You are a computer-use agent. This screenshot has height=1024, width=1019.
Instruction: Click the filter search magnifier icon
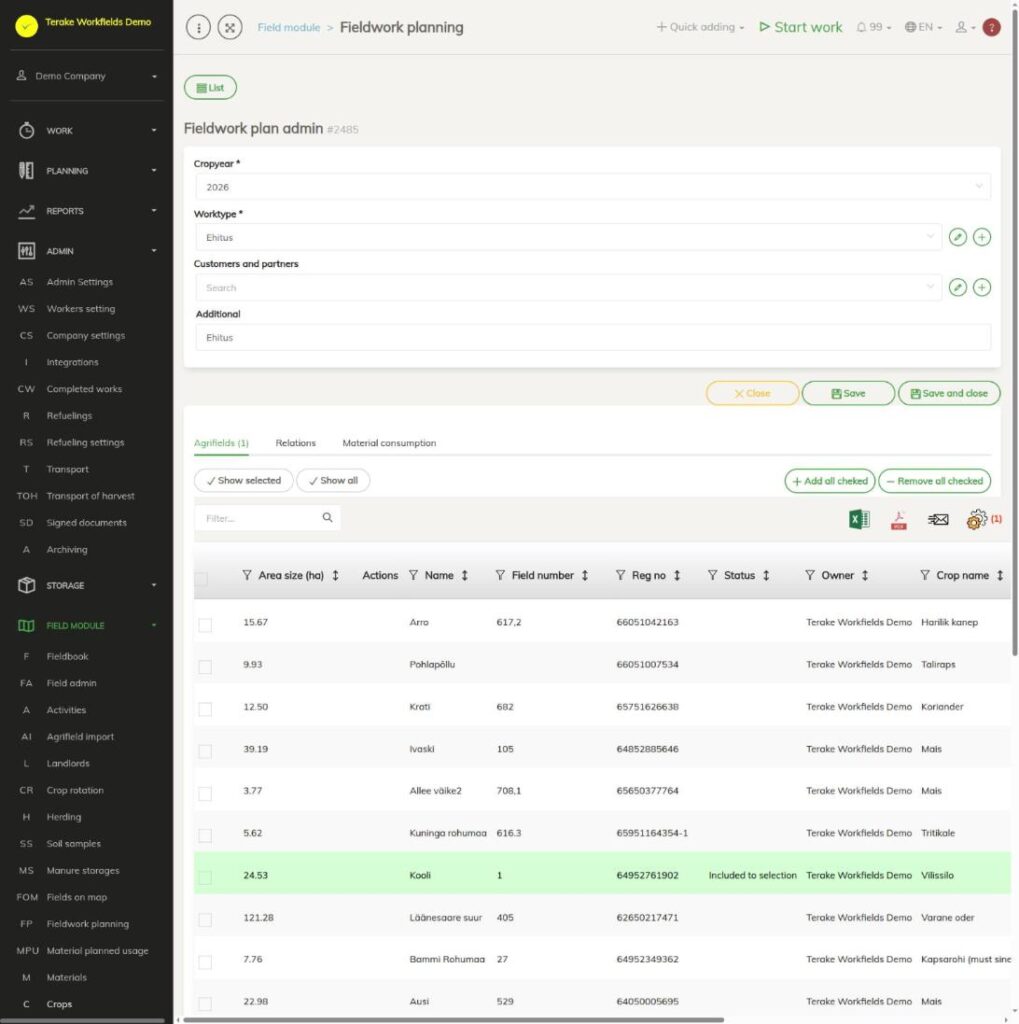(x=327, y=517)
